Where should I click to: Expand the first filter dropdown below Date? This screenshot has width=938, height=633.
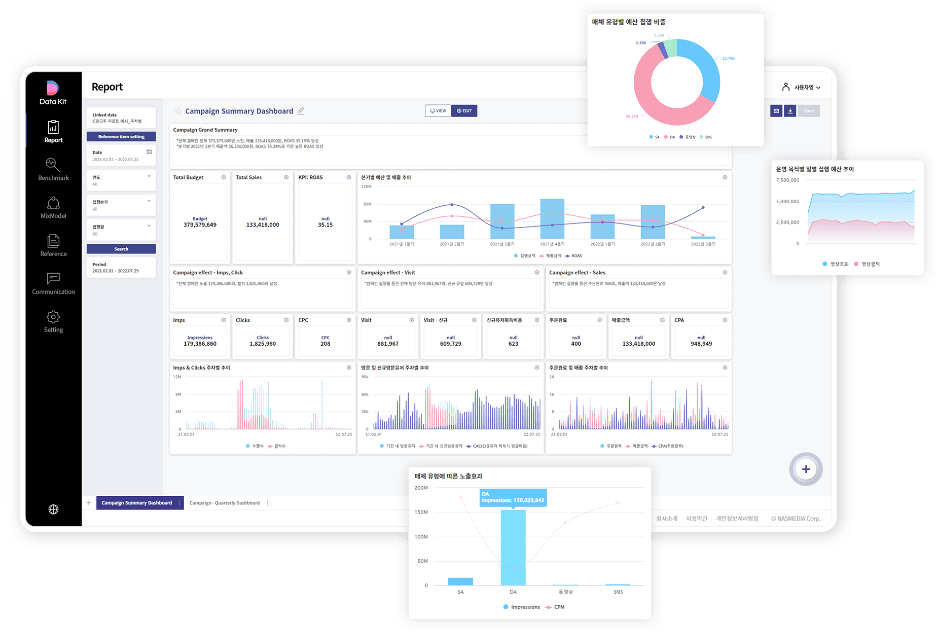pos(149,176)
